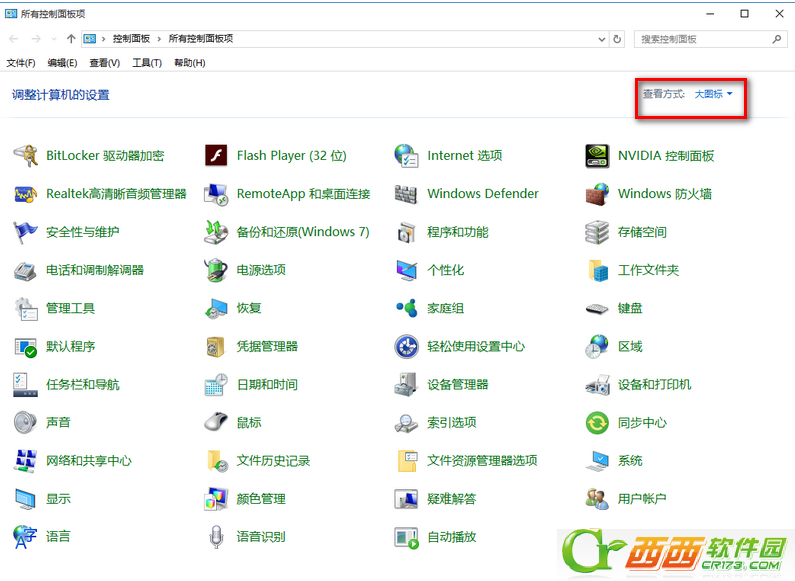Open the RemoteApp 和桌面连接 icon
Viewport: 795px width, 581px height.
point(216,194)
